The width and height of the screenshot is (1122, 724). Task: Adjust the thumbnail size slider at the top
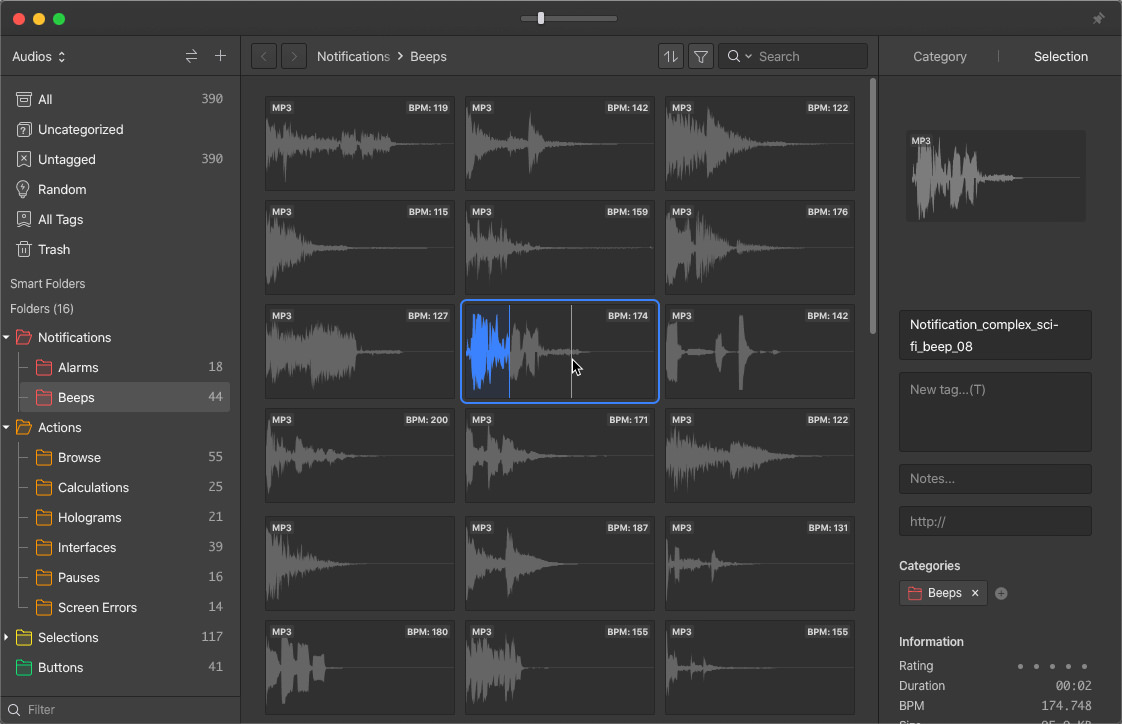coord(540,17)
